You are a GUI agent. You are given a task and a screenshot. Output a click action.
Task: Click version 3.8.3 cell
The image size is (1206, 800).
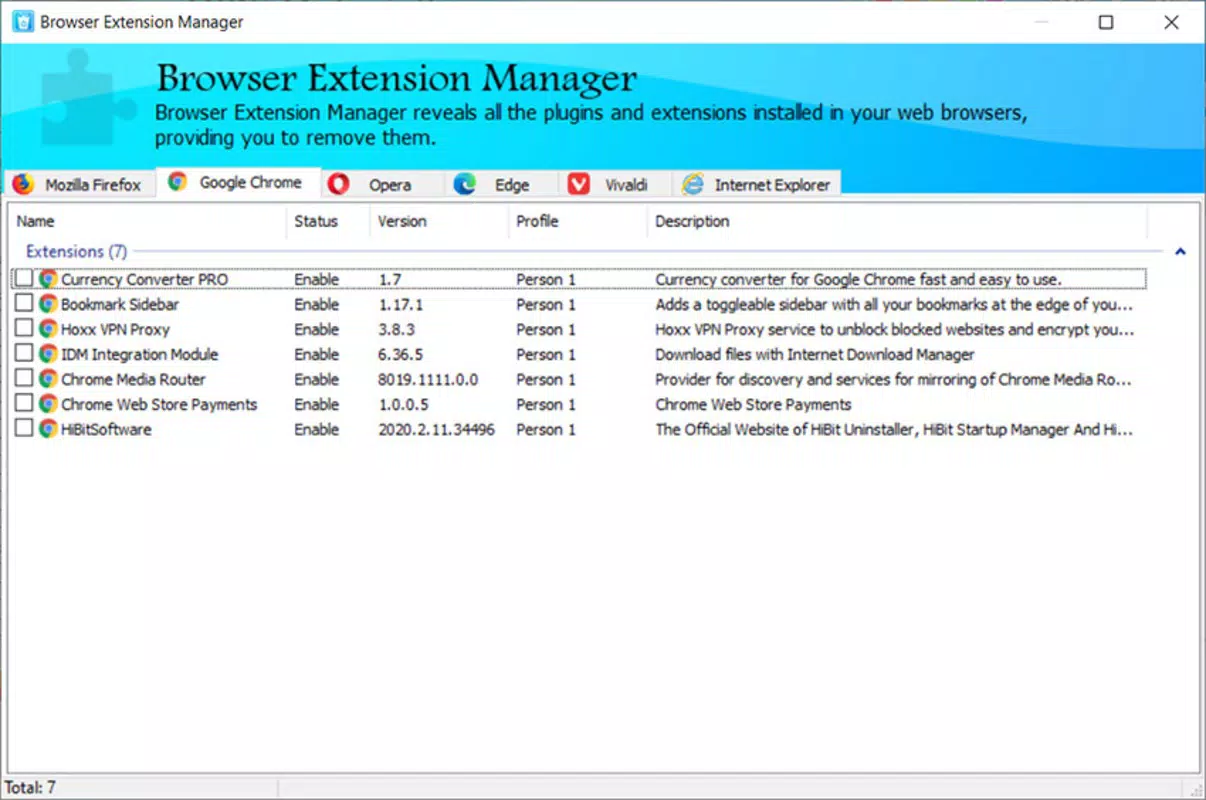point(397,330)
